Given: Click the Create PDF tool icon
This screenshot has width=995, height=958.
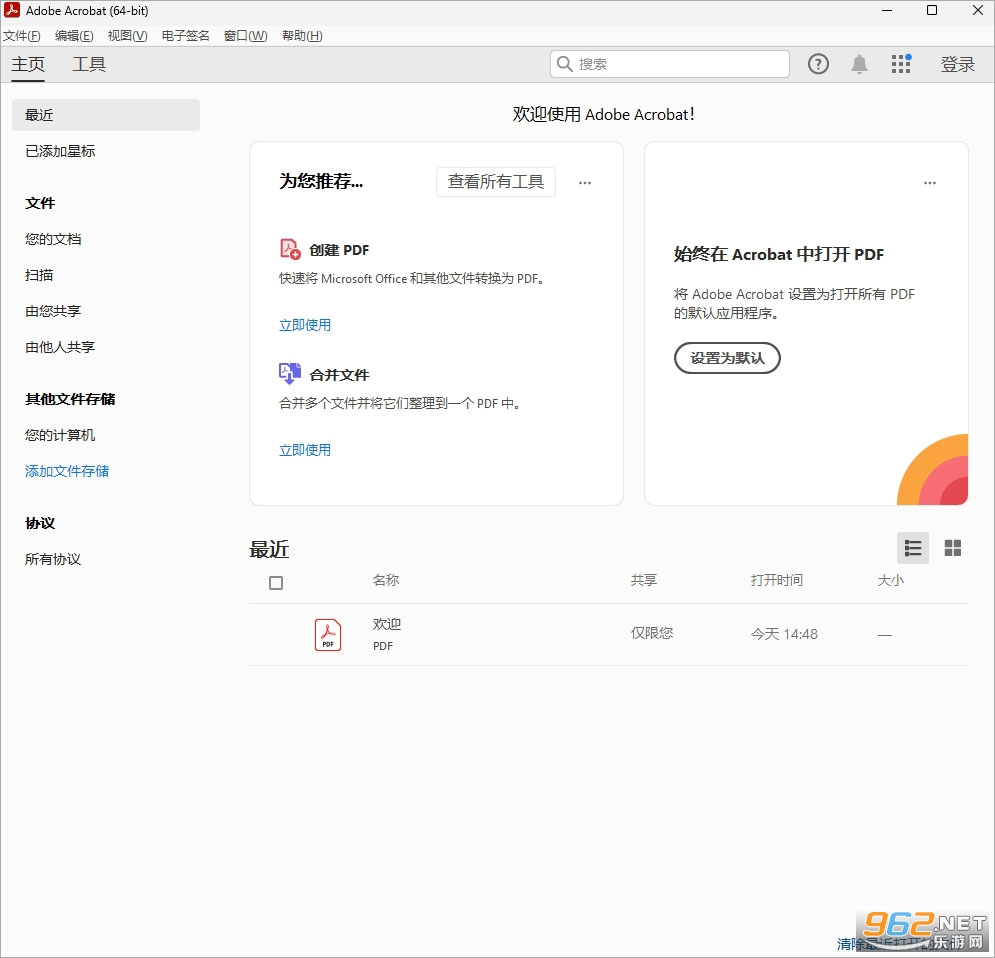Looking at the screenshot, I should tap(290, 249).
